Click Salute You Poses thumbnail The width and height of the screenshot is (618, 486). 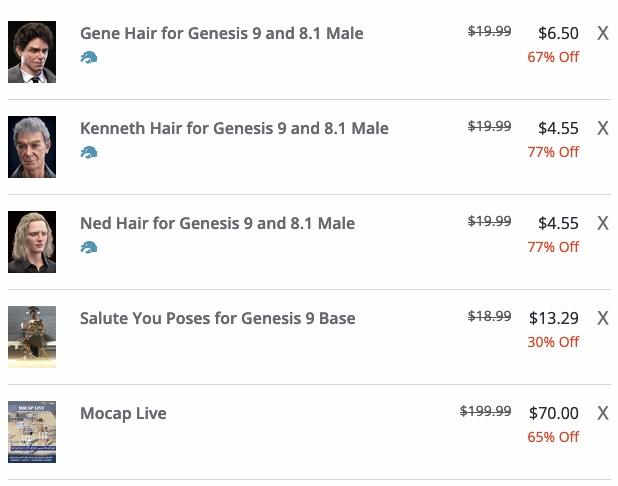[32, 337]
